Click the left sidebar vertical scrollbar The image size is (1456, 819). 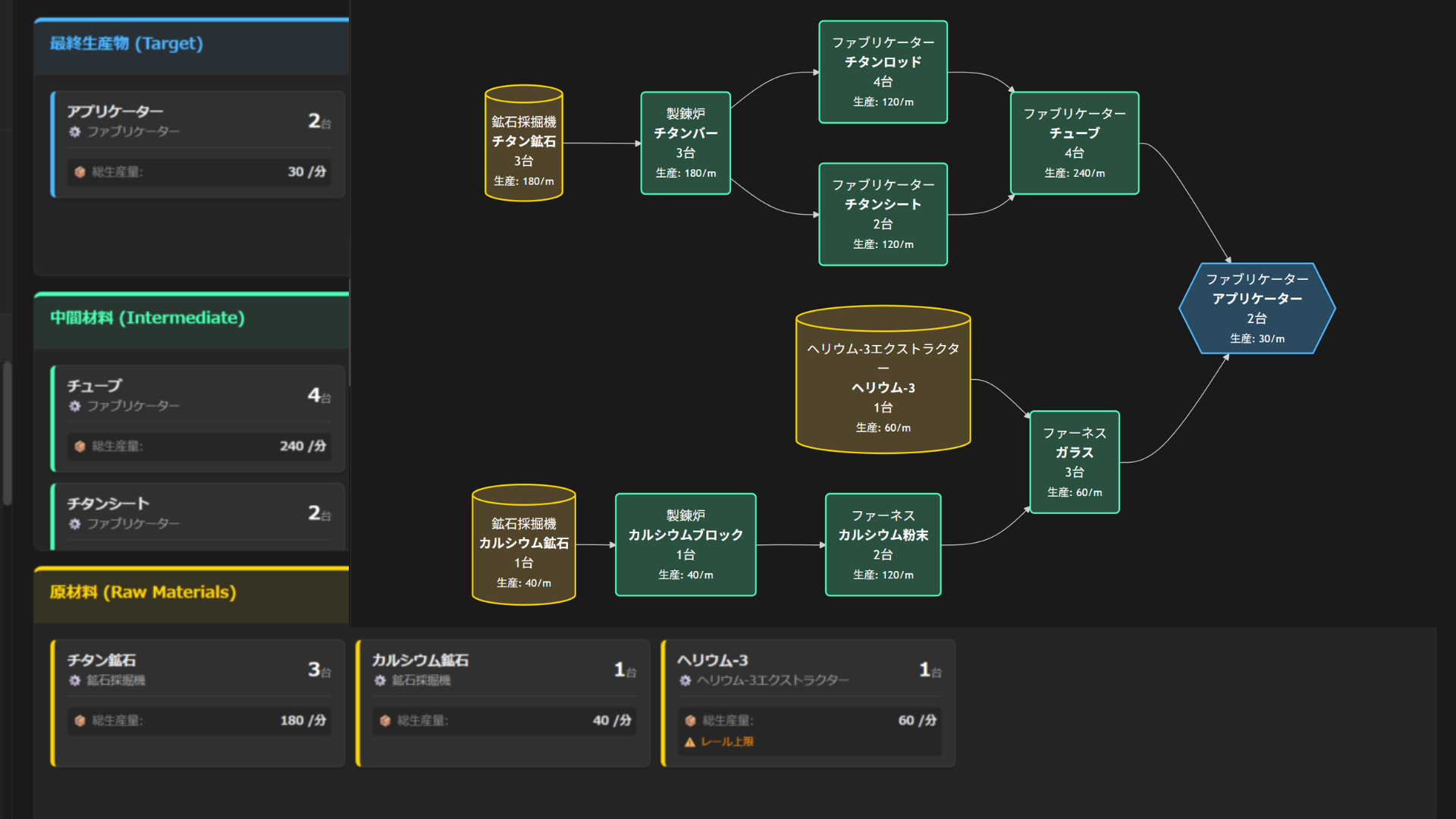tap(7, 432)
